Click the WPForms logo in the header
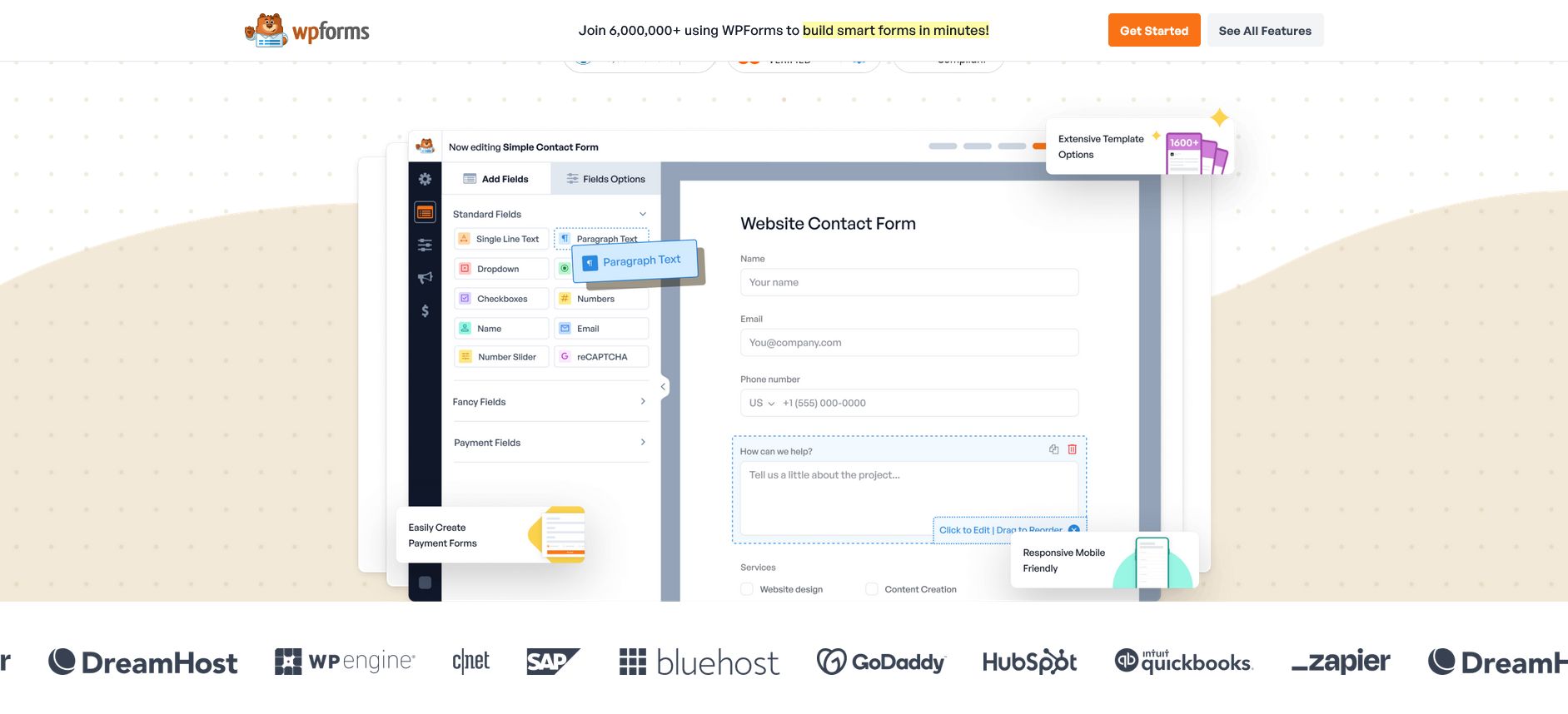The image size is (1568, 714). (x=306, y=31)
